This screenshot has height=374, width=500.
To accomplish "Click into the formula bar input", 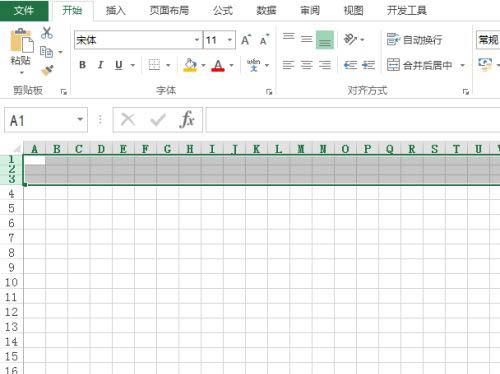I will pyautogui.click(x=353, y=120).
